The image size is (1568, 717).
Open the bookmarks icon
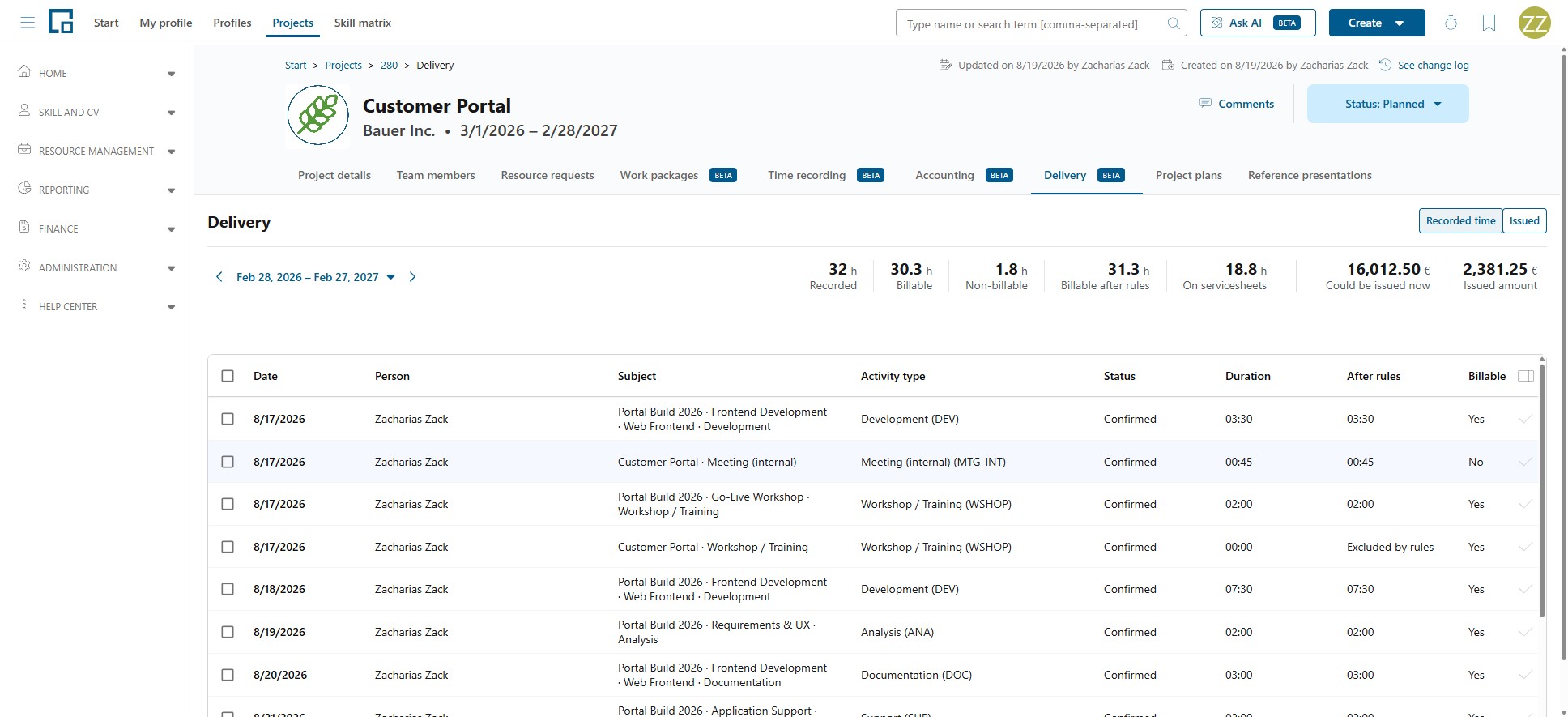click(x=1489, y=23)
